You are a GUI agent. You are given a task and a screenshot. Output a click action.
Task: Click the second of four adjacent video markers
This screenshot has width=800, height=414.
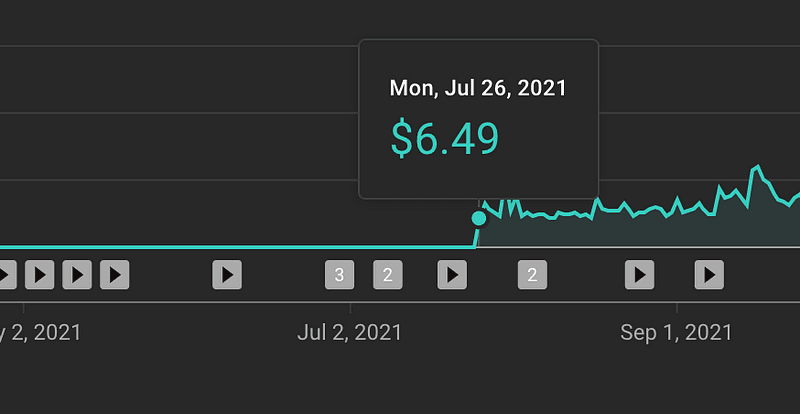(x=40, y=275)
